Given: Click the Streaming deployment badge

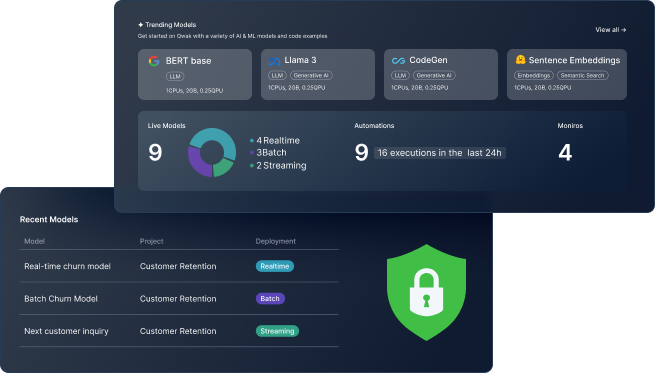Looking at the screenshot, I should click(277, 331).
